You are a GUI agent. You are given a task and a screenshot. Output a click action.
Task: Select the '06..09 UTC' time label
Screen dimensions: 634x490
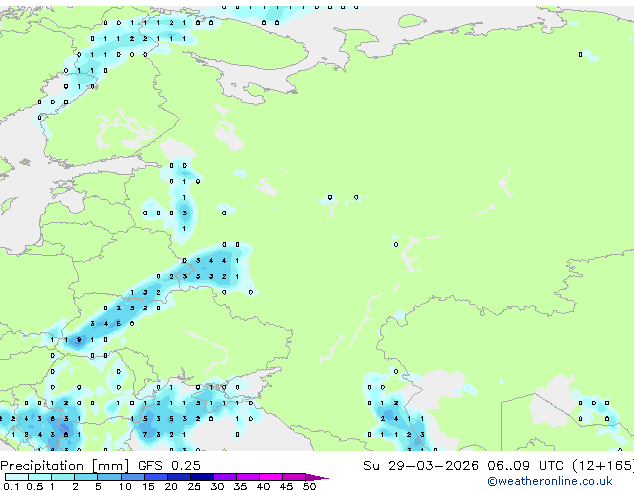point(525,466)
